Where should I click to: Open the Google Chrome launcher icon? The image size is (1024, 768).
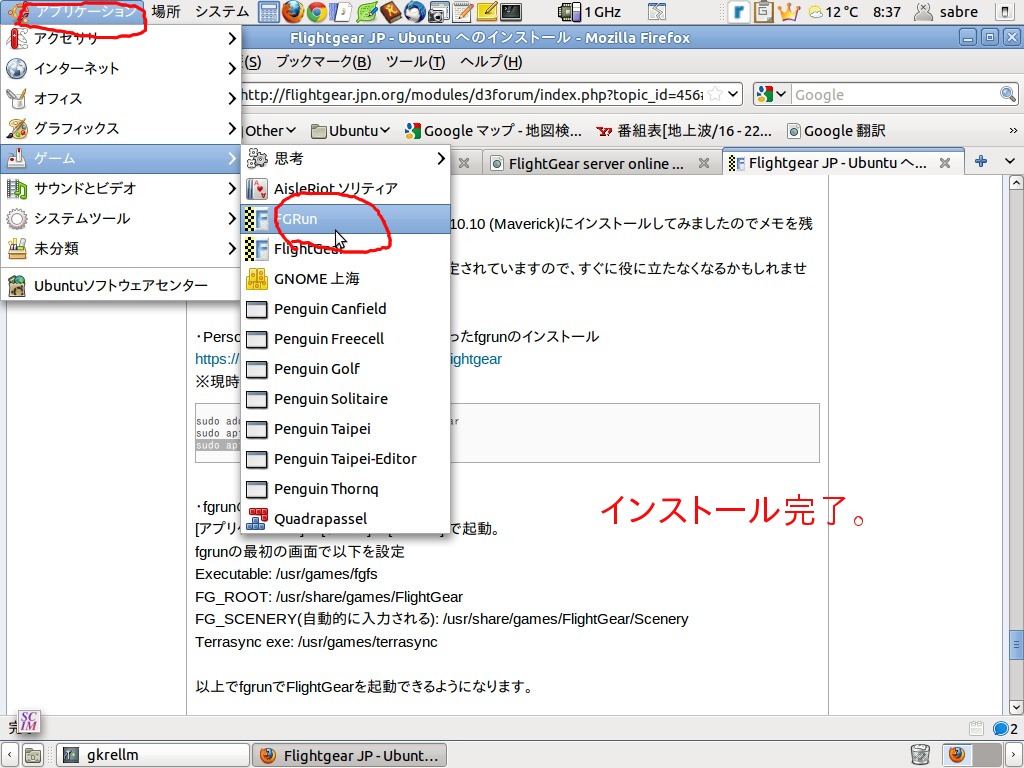tap(317, 11)
